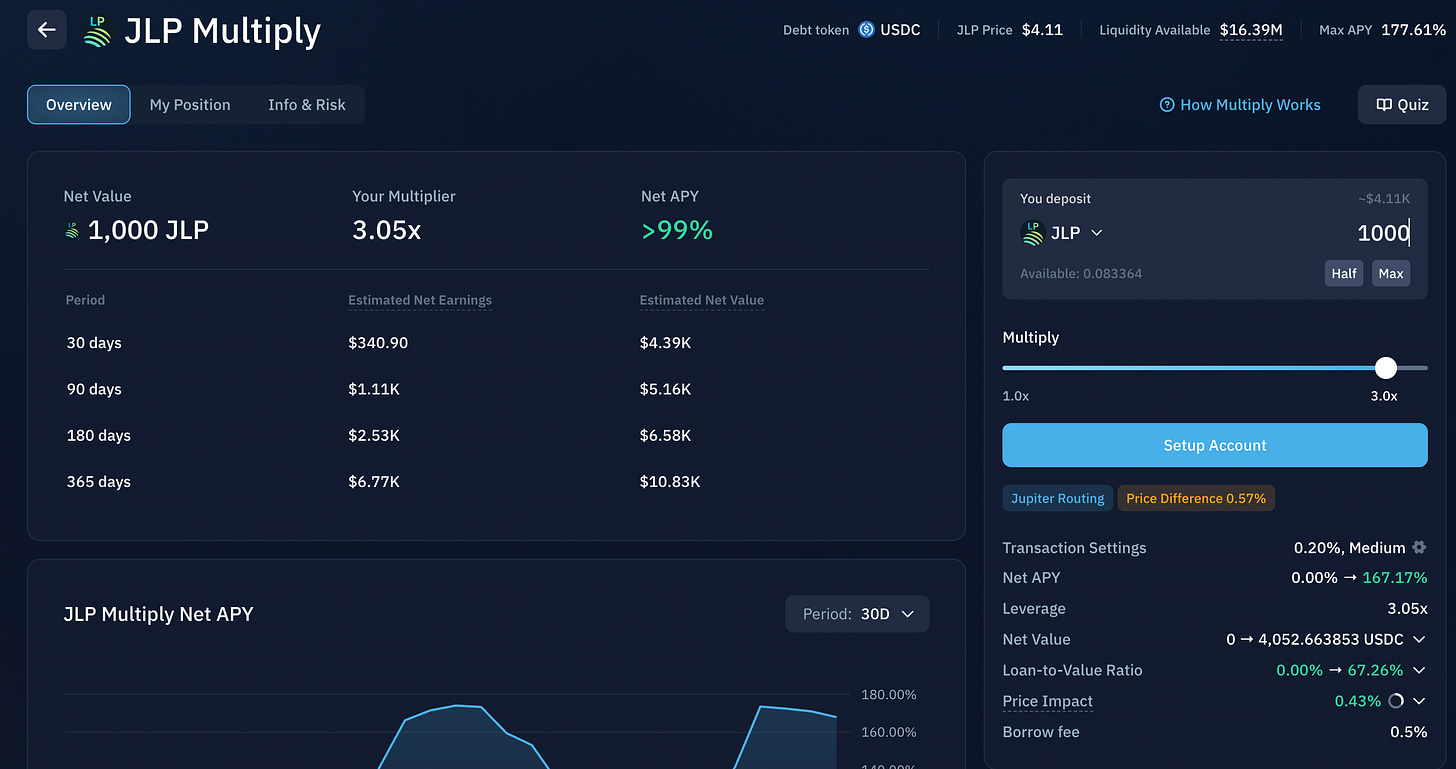This screenshot has width=1456, height=769.
Task: Click the JLP Price $4.11 value
Action: click(1042, 30)
